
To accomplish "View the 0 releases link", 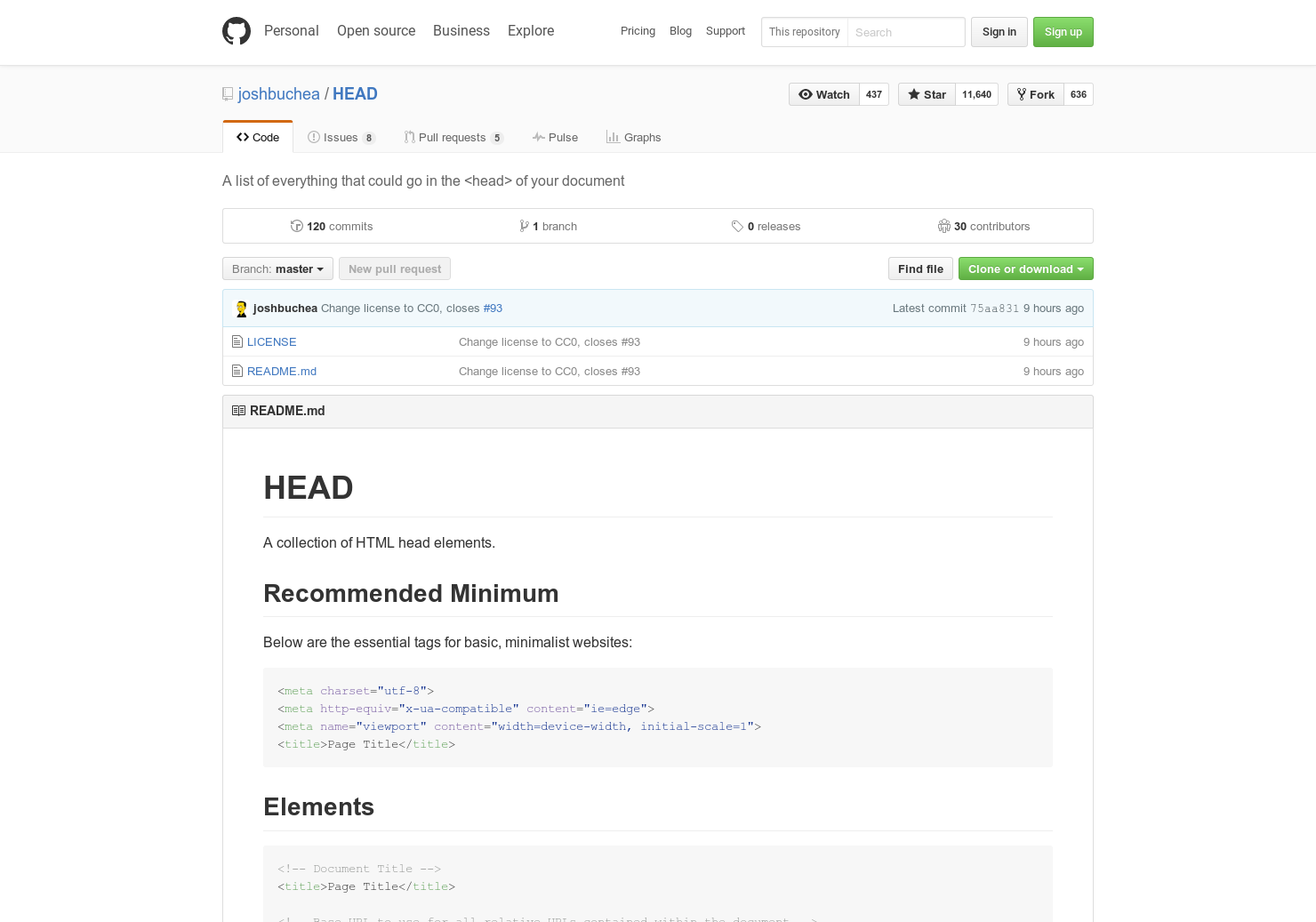I will point(766,226).
